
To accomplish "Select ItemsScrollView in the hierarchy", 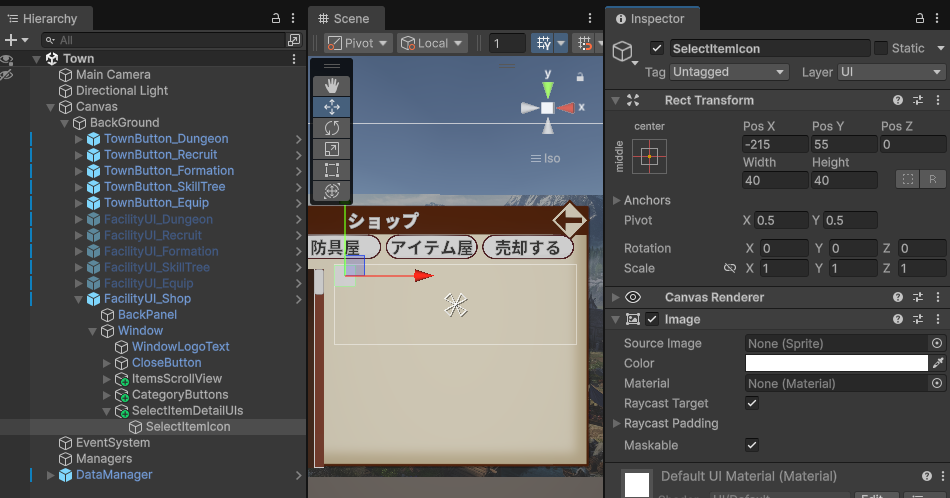I will click(x=176, y=379).
